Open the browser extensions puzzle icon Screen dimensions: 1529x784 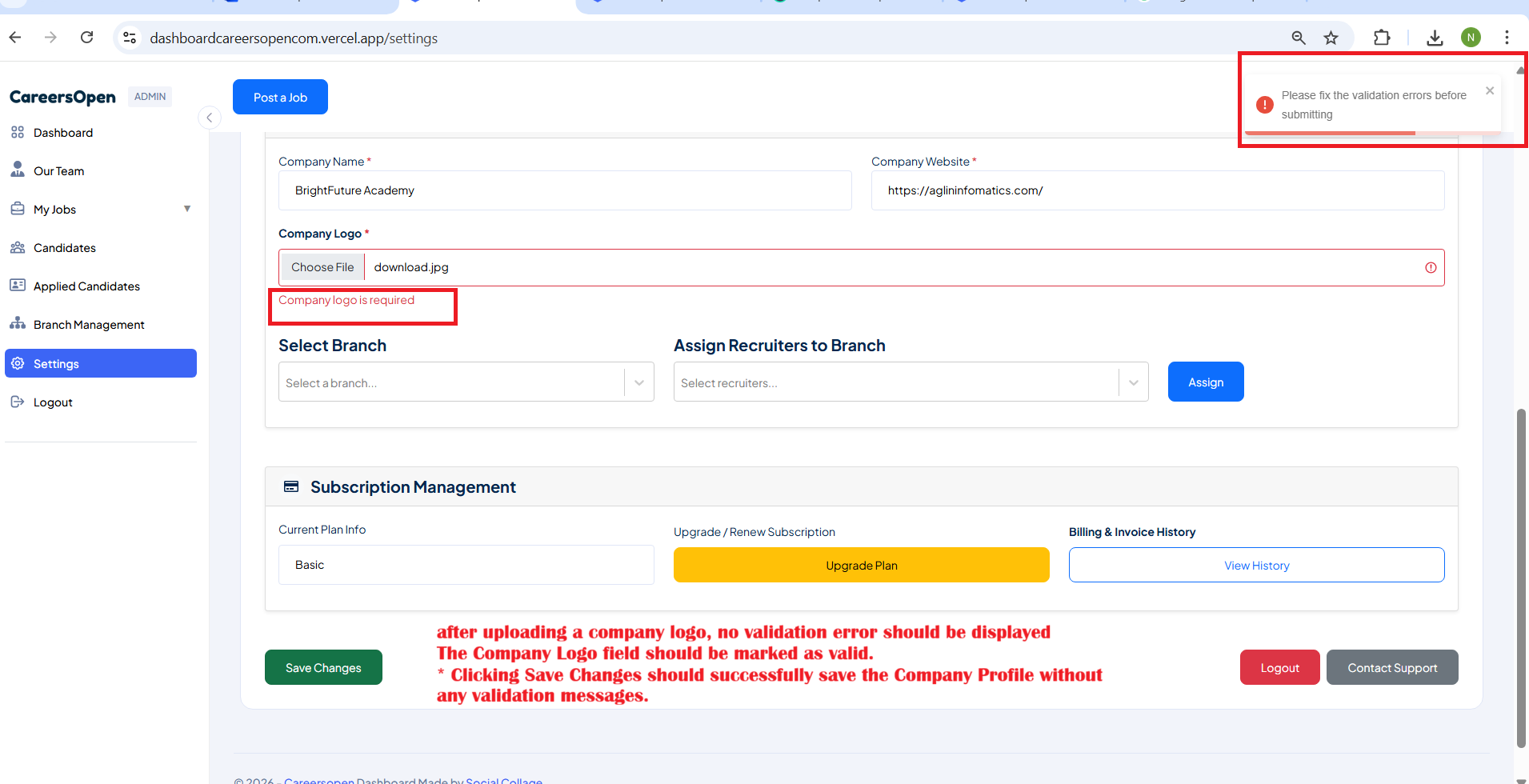[1382, 38]
